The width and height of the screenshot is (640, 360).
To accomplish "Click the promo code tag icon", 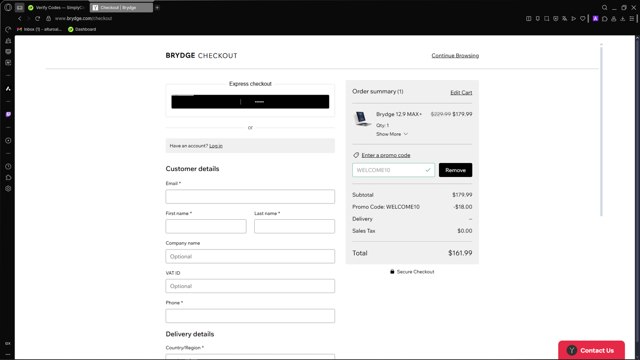I will click(356, 155).
